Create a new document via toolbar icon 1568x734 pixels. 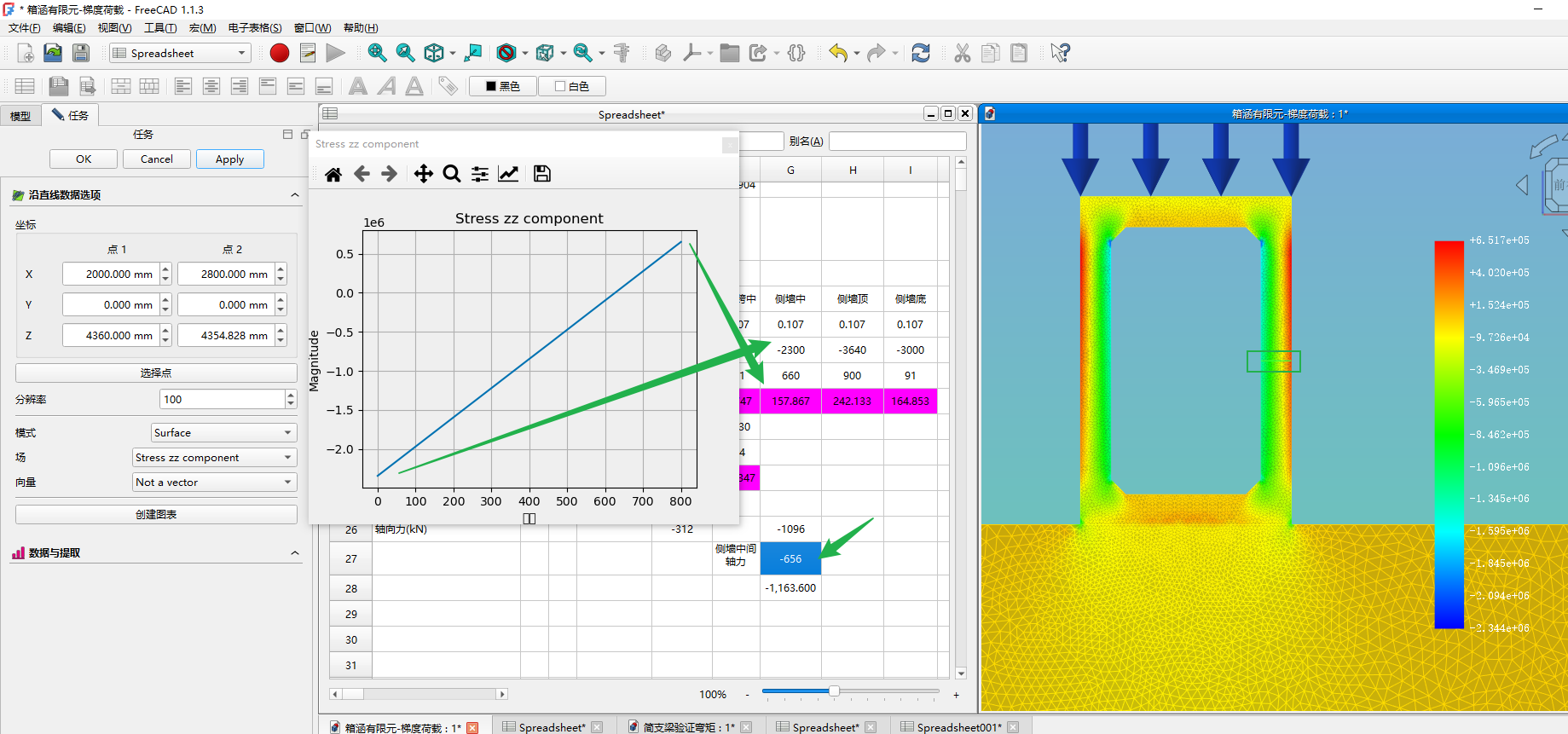coord(26,53)
